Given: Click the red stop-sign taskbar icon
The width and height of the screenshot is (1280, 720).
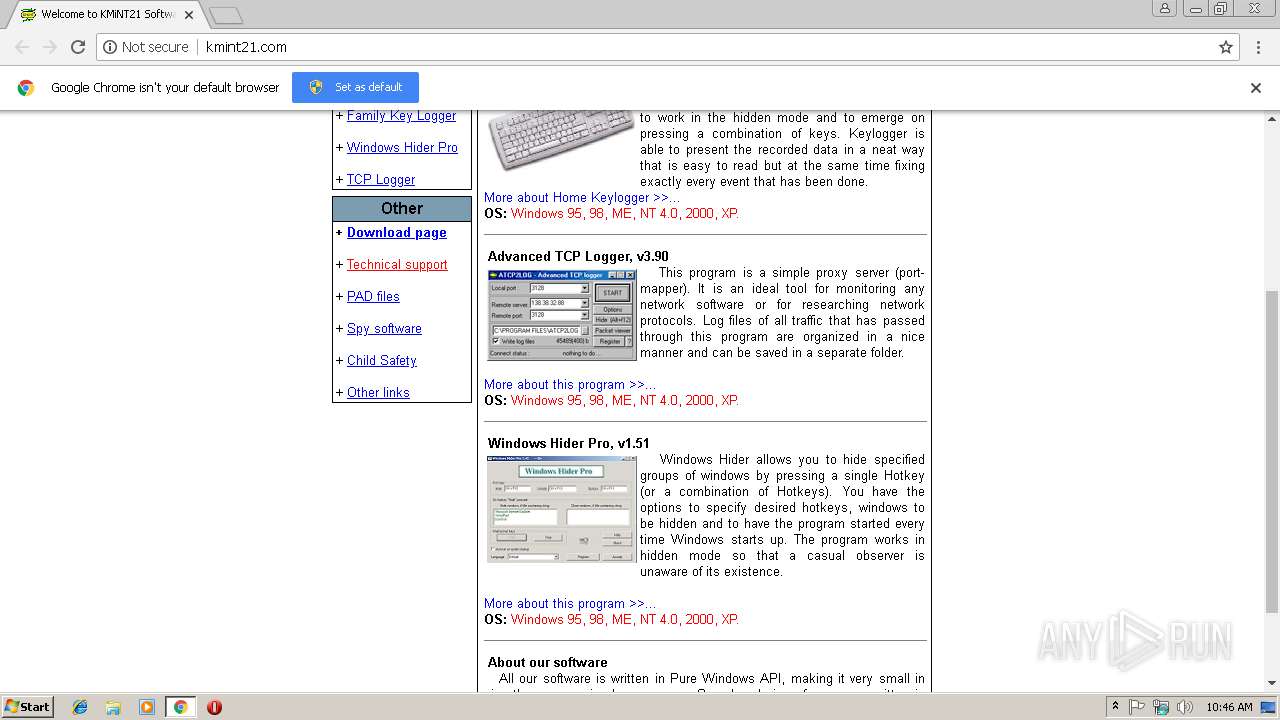Looking at the screenshot, I should [214, 707].
